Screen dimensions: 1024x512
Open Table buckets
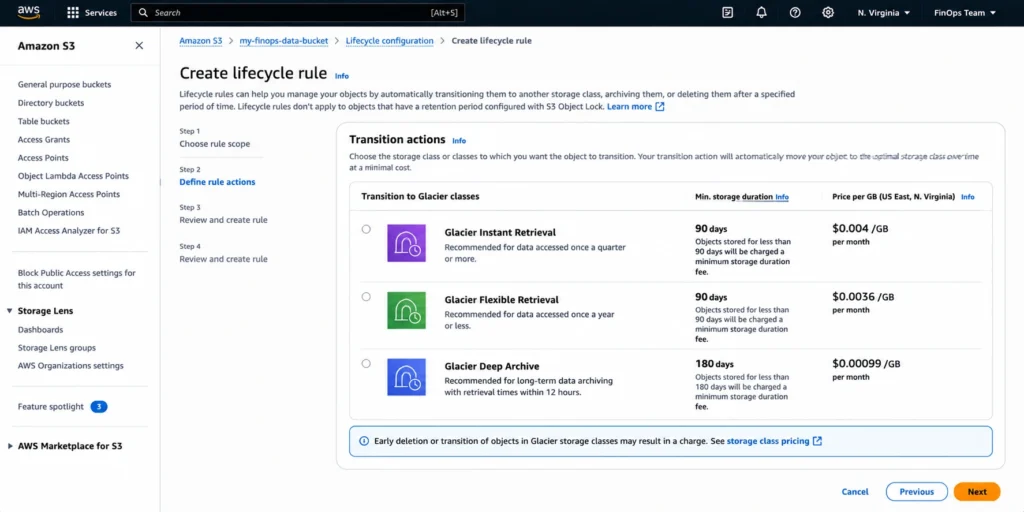[44, 121]
